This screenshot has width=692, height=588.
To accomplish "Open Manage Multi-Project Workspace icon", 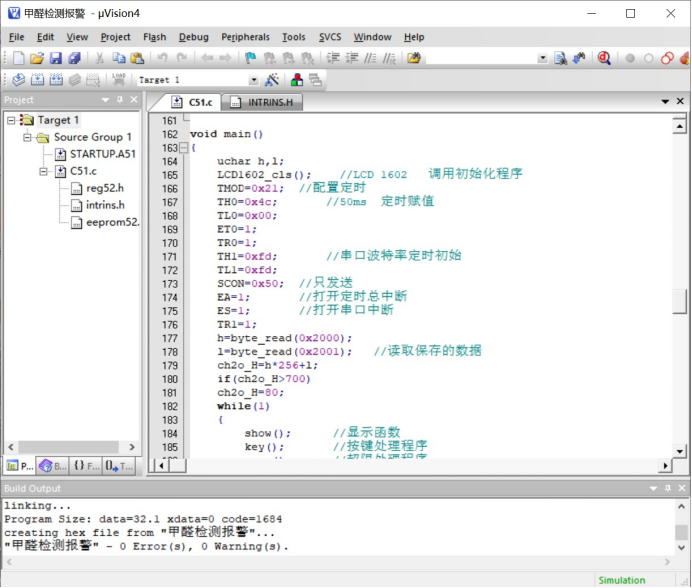I will click(316, 80).
